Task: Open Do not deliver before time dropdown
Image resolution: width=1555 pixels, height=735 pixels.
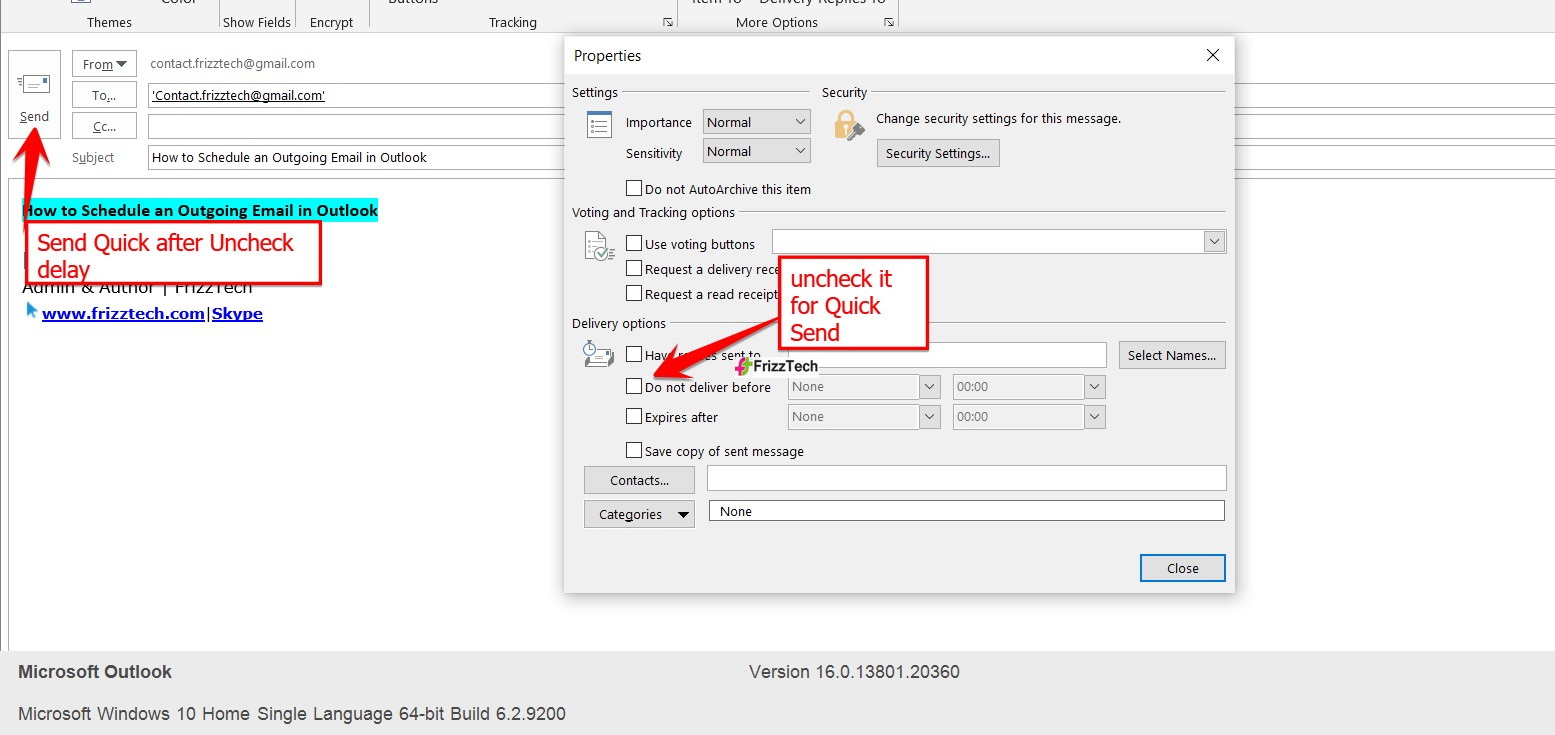Action: click(1095, 387)
